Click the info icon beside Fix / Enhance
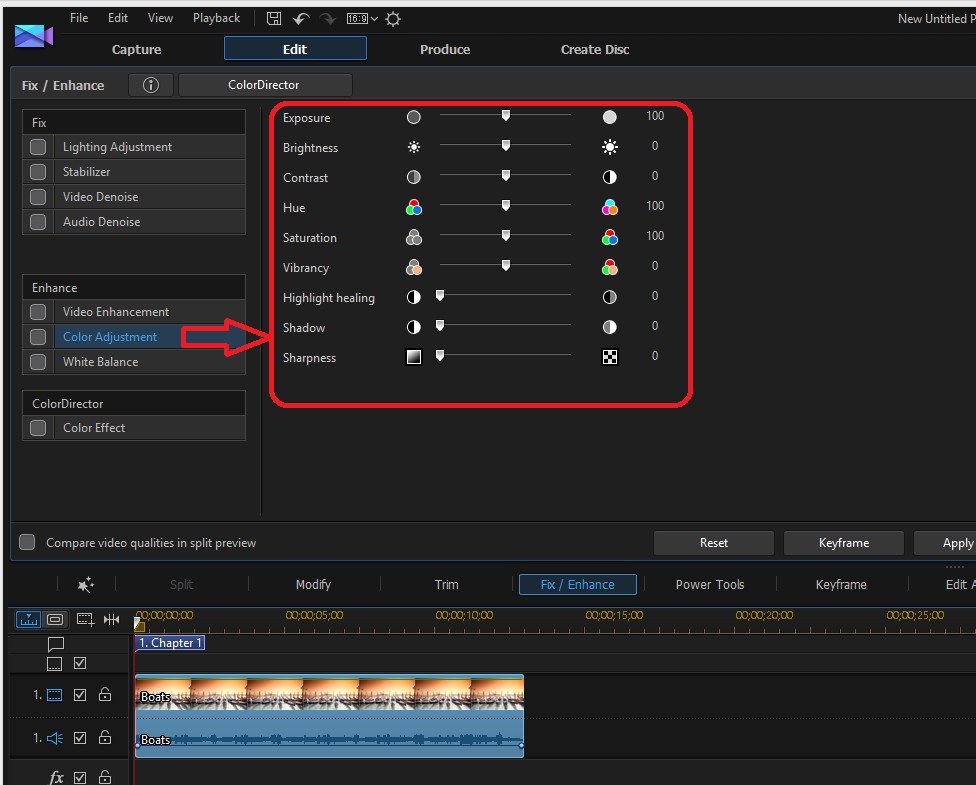The height and width of the screenshot is (785, 976). [151, 85]
